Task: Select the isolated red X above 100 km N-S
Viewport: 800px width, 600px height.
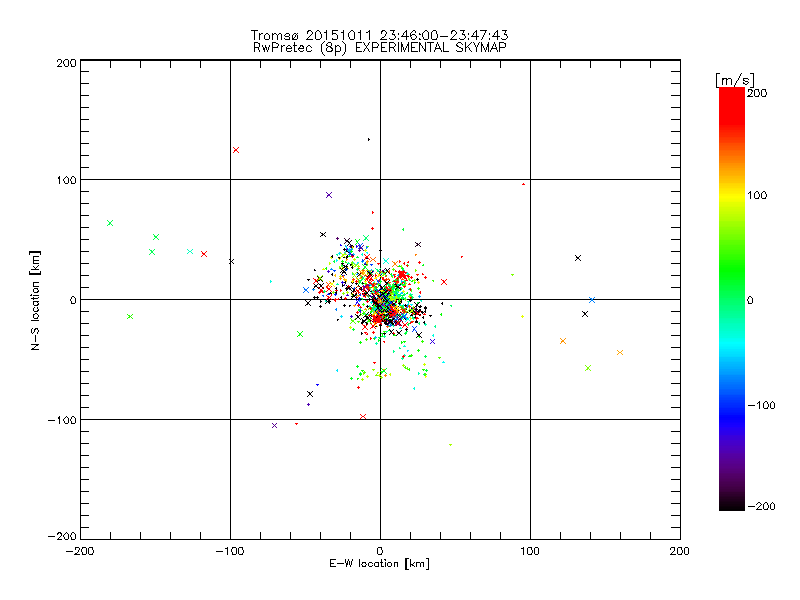Action: coord(236,150)
